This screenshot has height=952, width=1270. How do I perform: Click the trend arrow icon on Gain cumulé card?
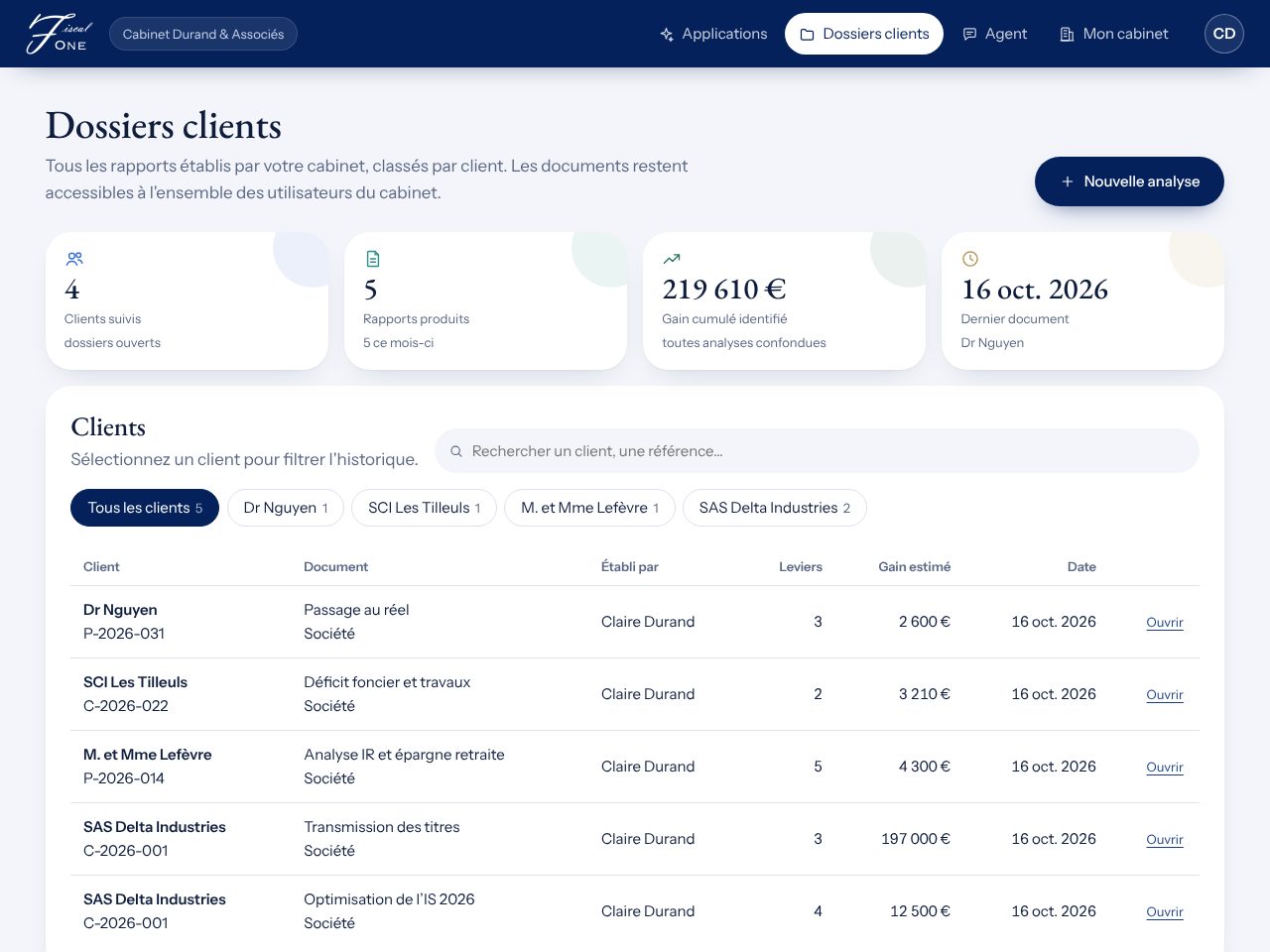pos(672,259)
